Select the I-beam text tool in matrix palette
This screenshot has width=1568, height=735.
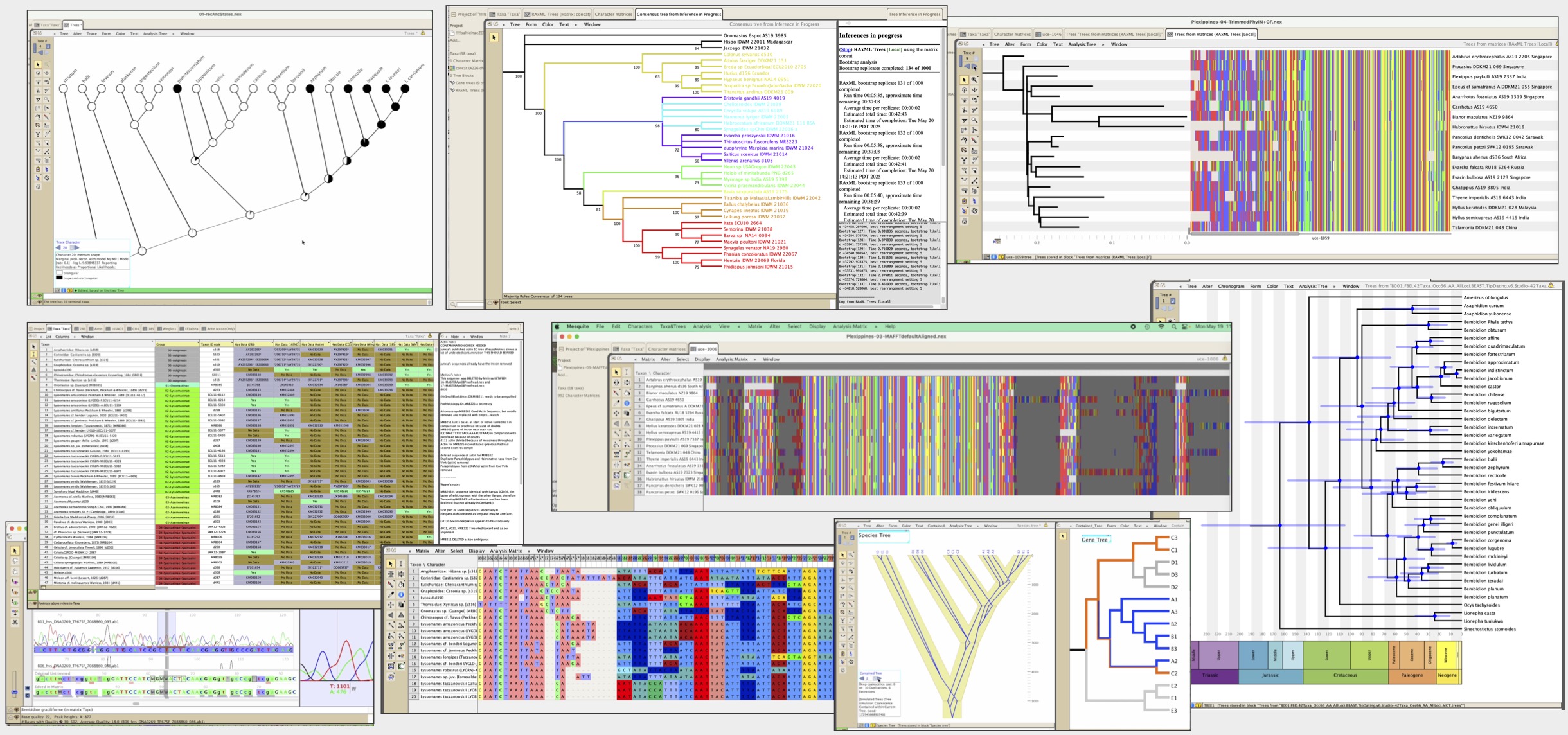pos(401,563)
